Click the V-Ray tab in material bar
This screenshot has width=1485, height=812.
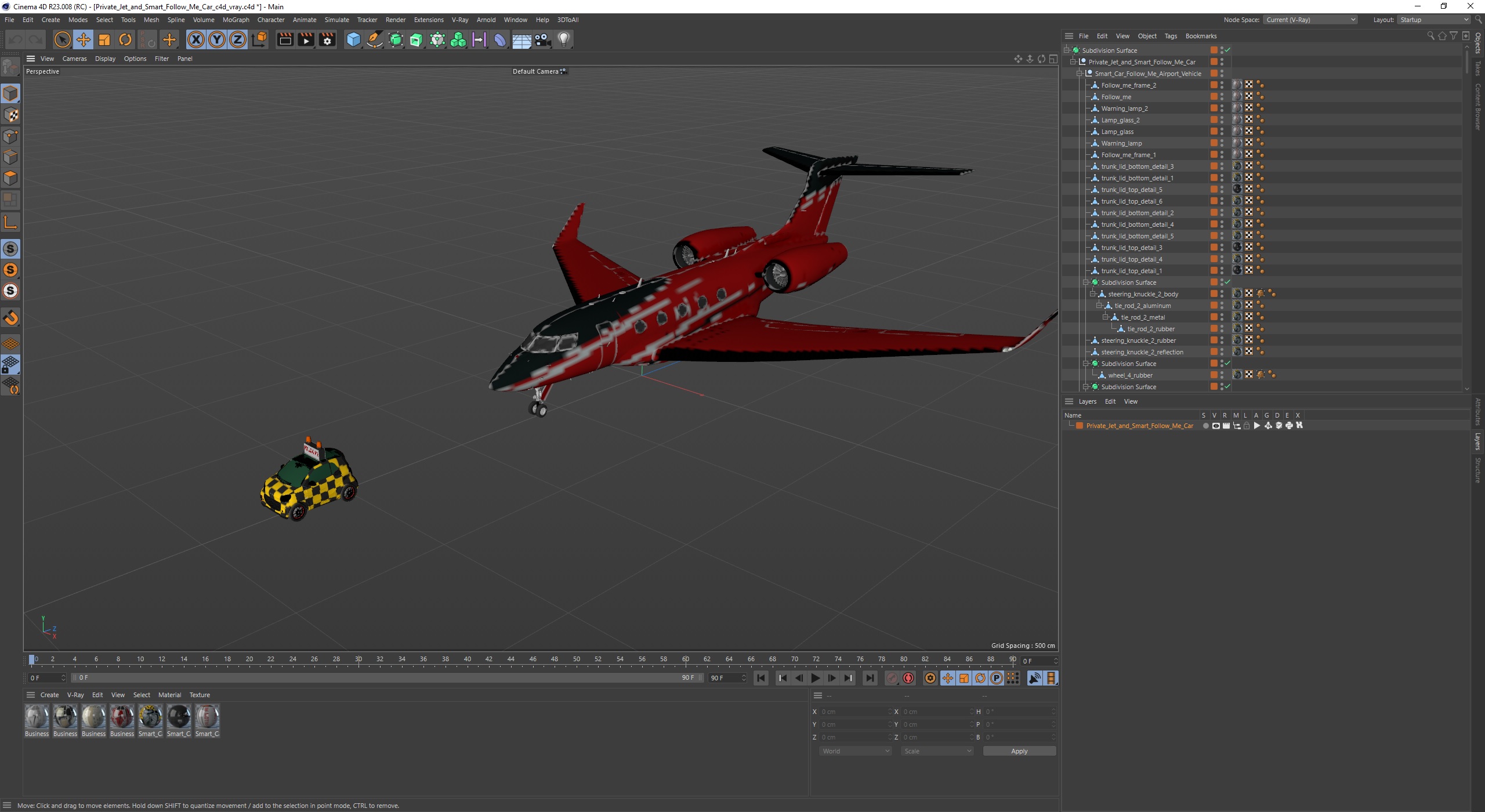tap(77, 694)
